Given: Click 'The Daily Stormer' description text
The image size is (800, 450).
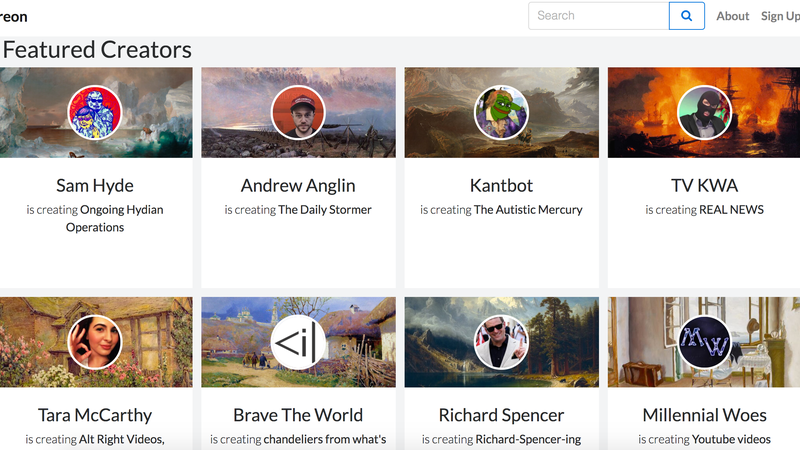Looking at the screenshot, I should pos(324,210).
